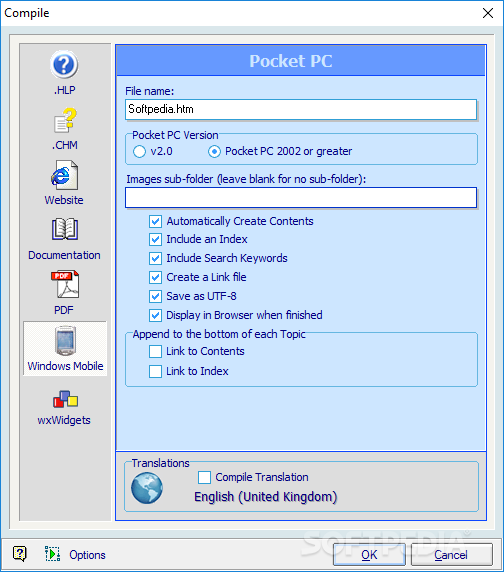
Task: Choose the wxWidgets blocks icon
Action: coord(65,399)
